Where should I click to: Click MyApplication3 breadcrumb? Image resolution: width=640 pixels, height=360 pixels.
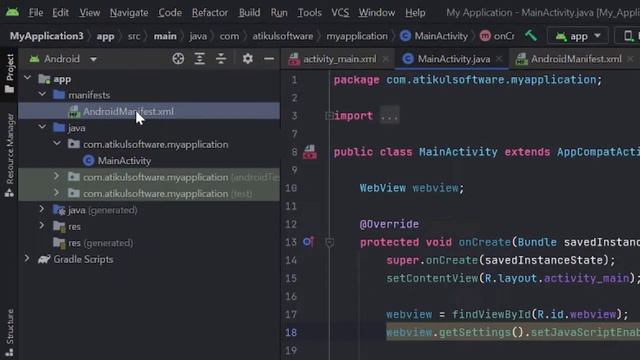click(47, 36)
